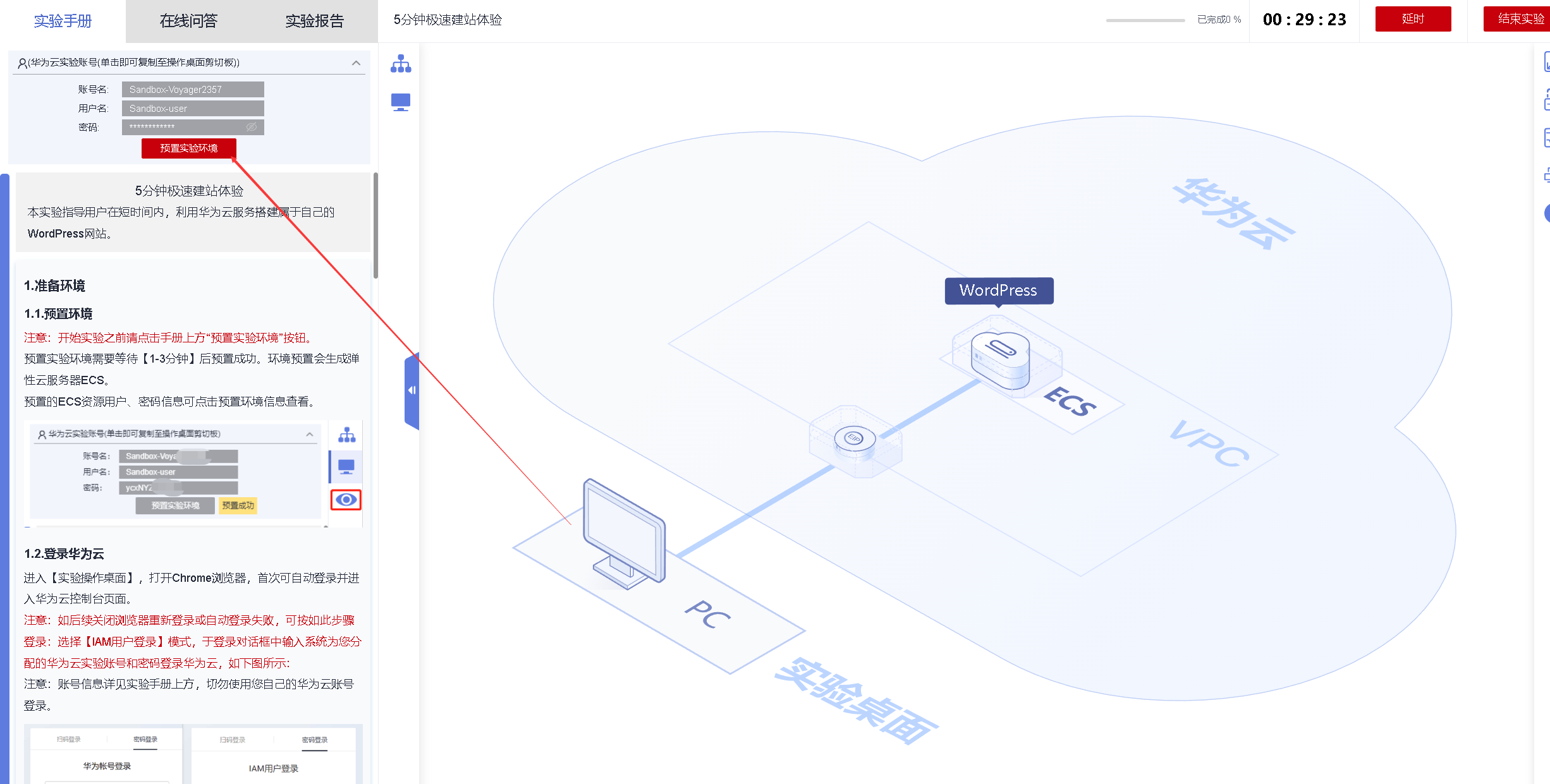Click the ECS cloud server icon

(1000, 359)
